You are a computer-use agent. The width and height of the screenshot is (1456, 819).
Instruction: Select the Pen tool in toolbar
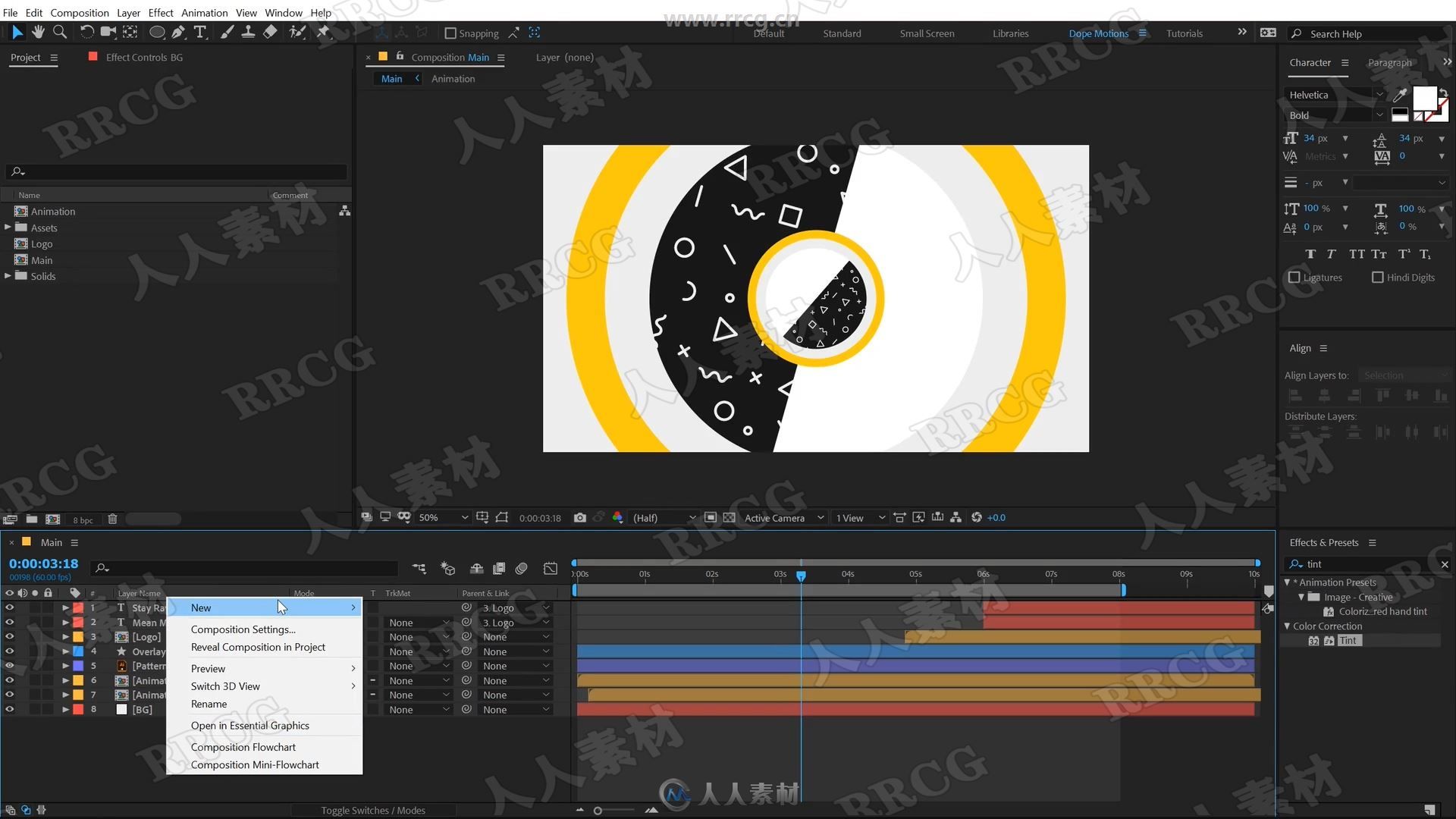tap(179, 33)
